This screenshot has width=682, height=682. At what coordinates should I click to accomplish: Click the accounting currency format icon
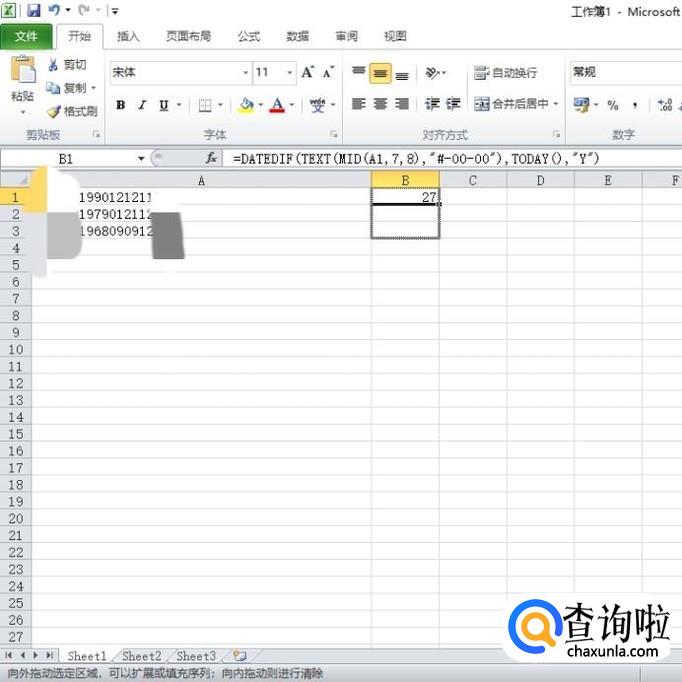(581, 105)
